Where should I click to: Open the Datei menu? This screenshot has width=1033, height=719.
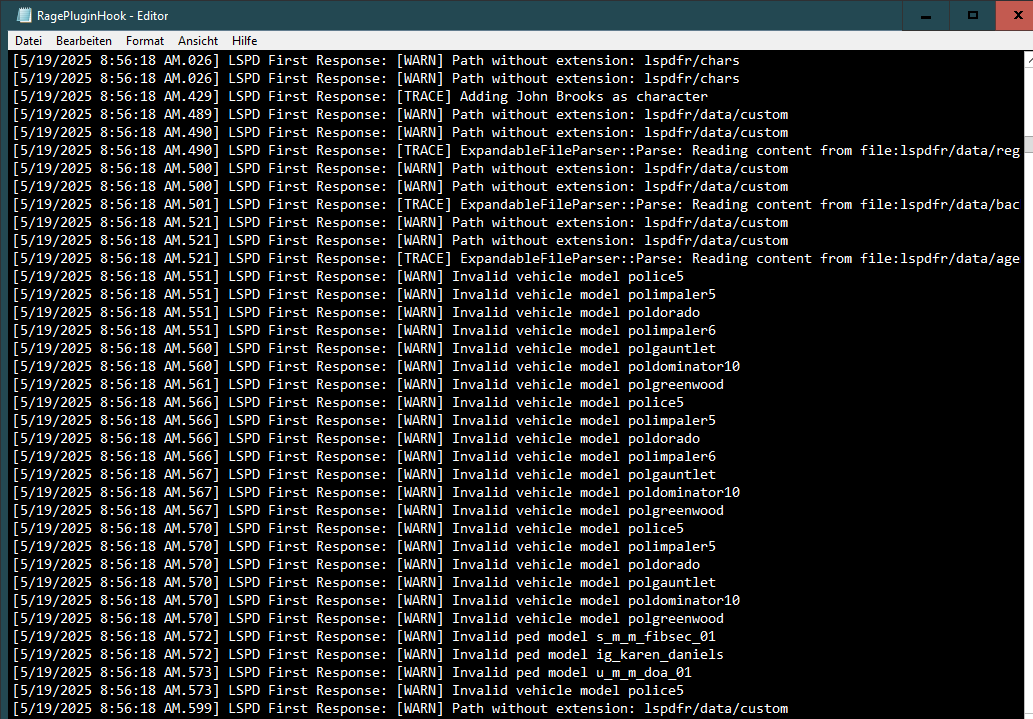pos(28,41)
